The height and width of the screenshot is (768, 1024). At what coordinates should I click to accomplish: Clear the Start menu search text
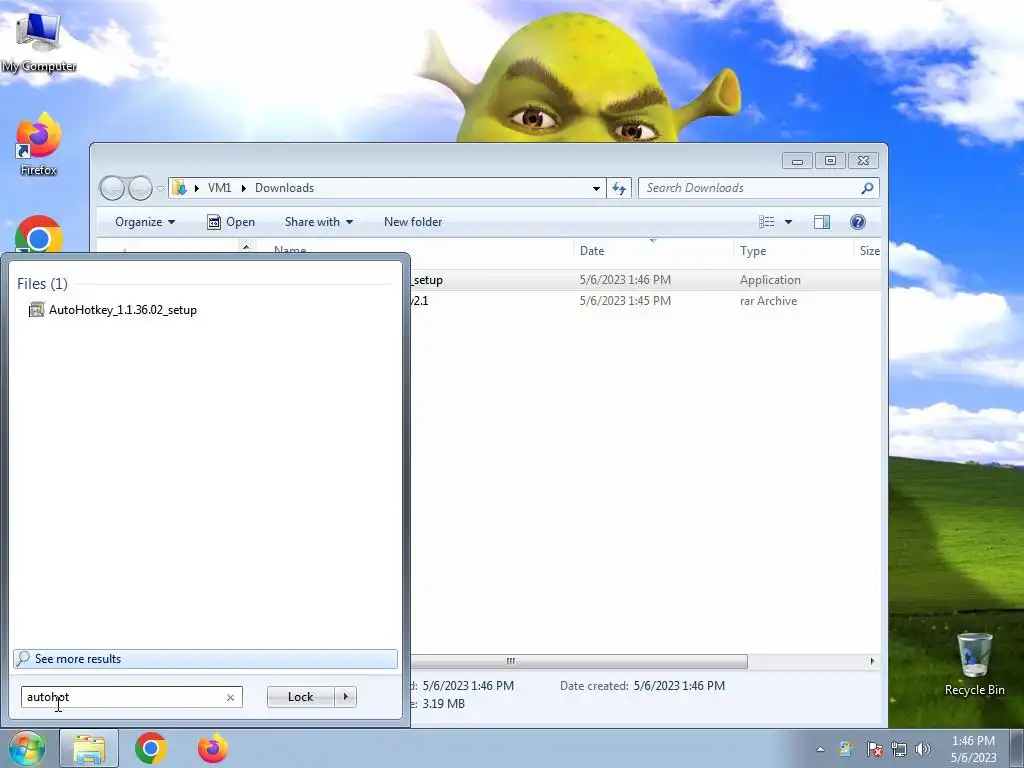click(230, 697)
